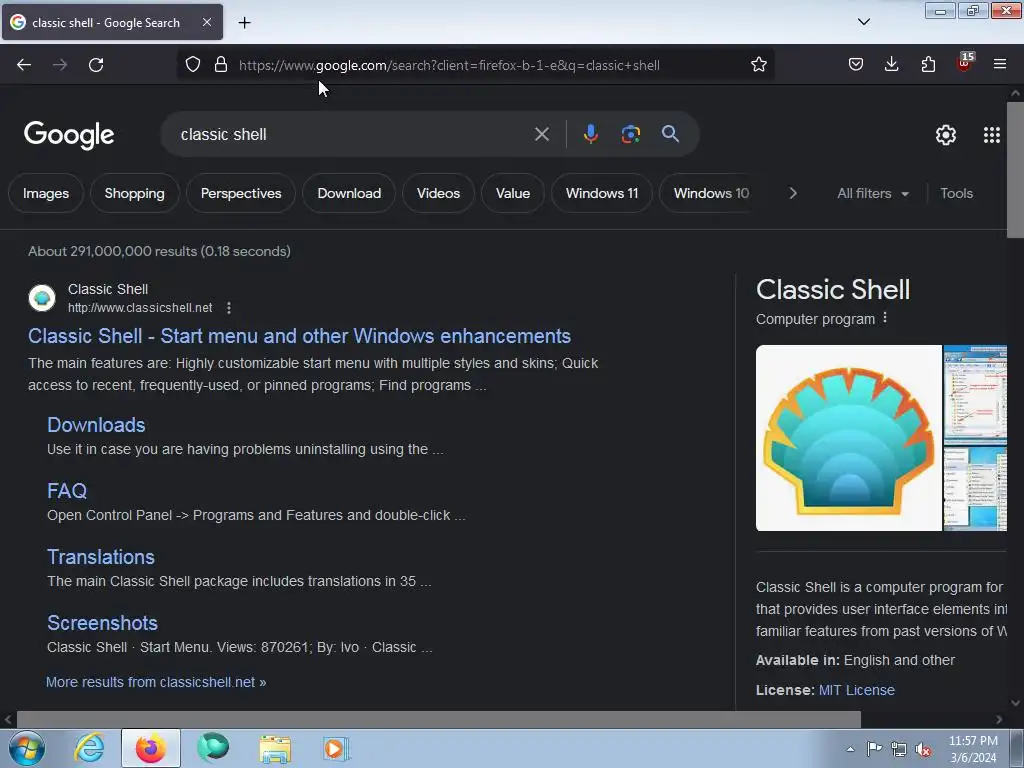Image resolution: width=1024 pixels, height=768 pixels.
Task: Open the three-dot menu beside classicshell.net
Action: pyautogui.click(x=229, y=308)
